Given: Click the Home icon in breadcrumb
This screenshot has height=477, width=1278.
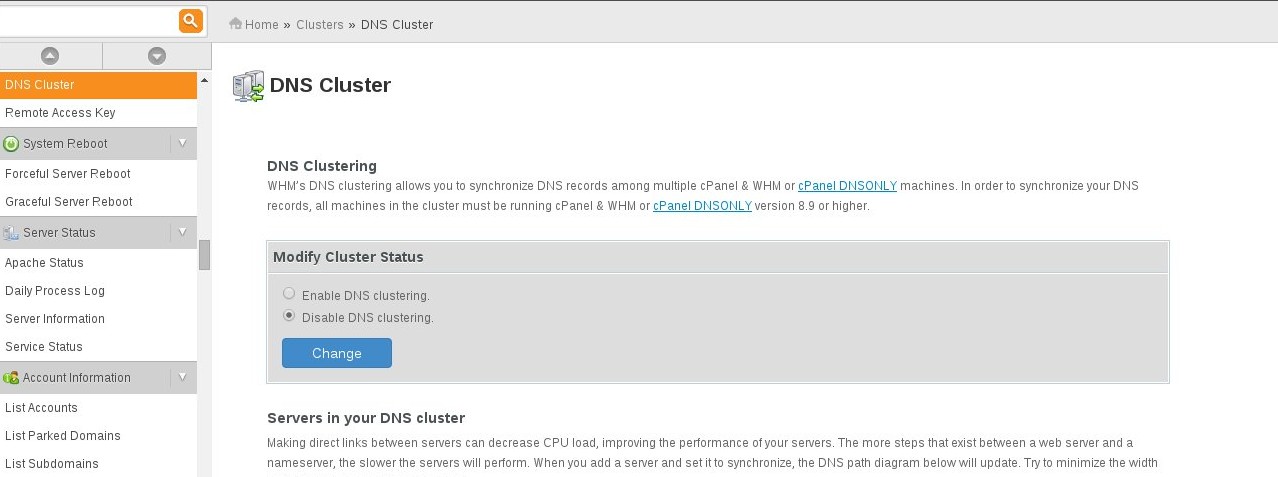Looking at the screenshot, I should 236,23.
